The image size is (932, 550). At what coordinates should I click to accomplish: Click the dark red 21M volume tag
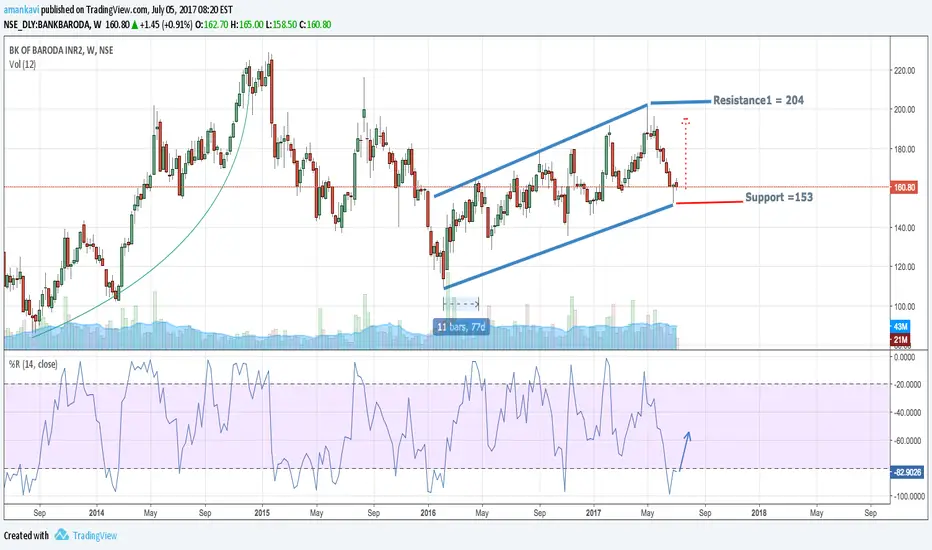point(900,340)
